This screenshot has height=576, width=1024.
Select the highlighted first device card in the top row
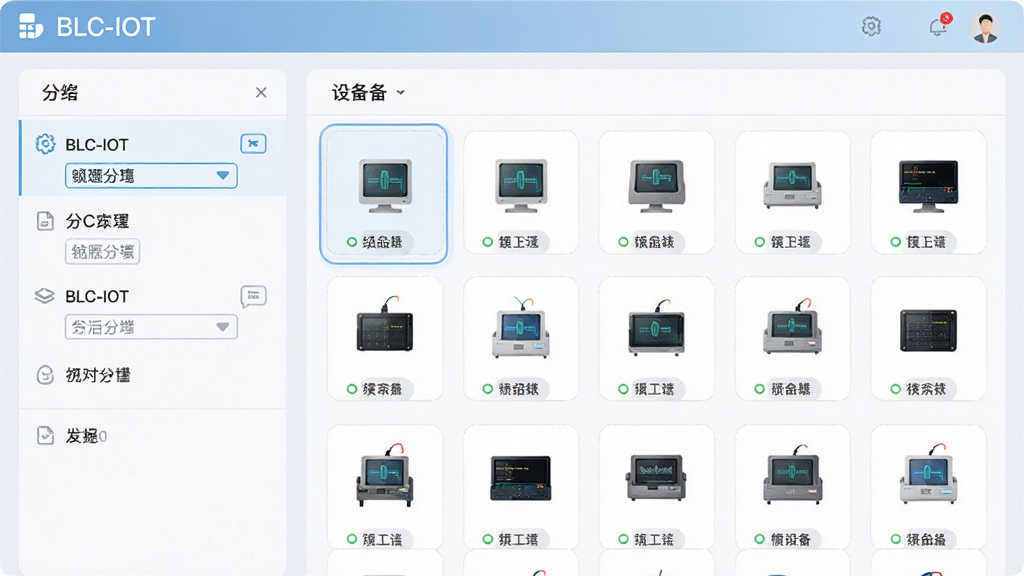384,194
